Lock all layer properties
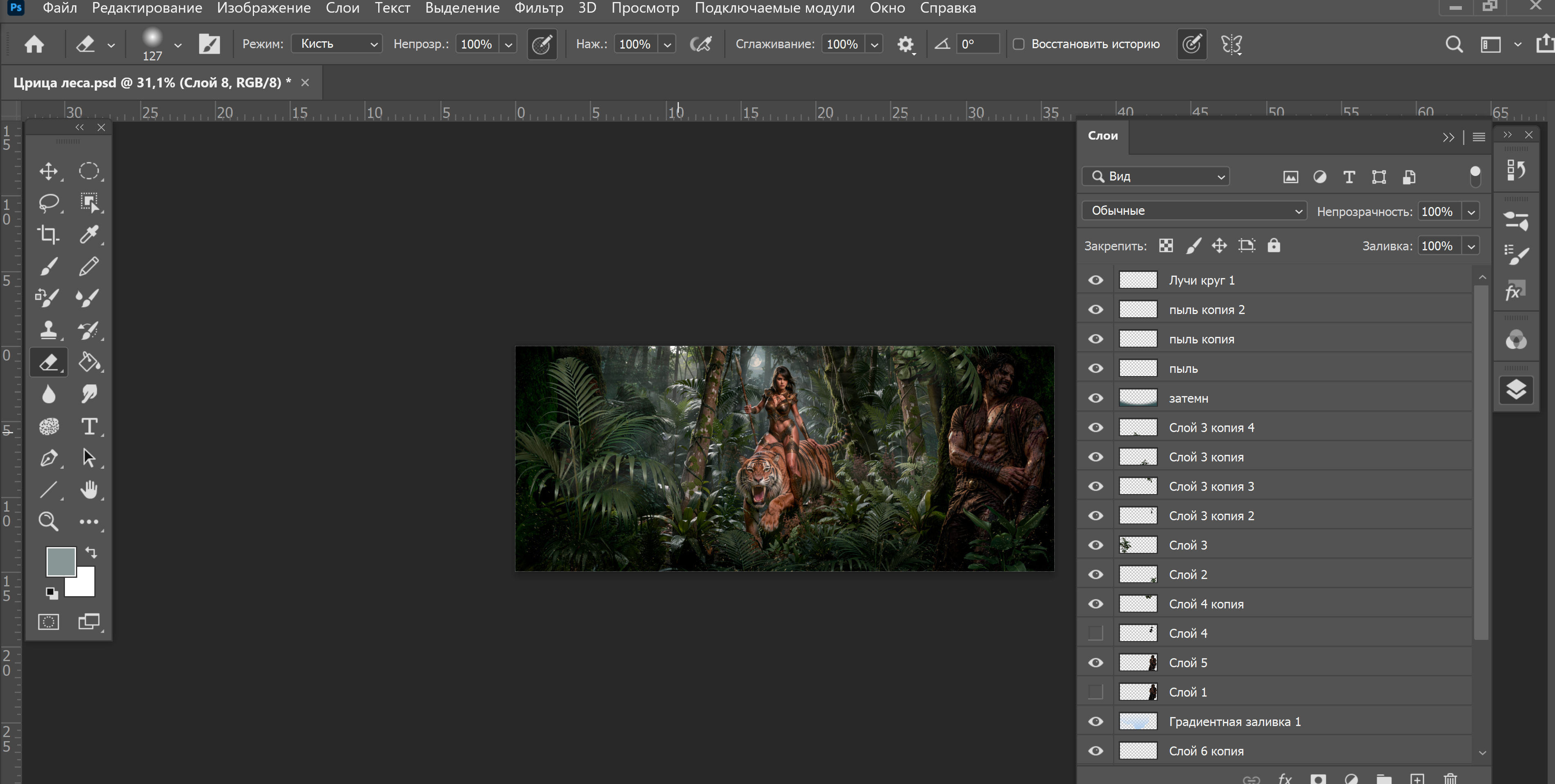This screenshot has width=1555, height=784. click(1274, 245)
